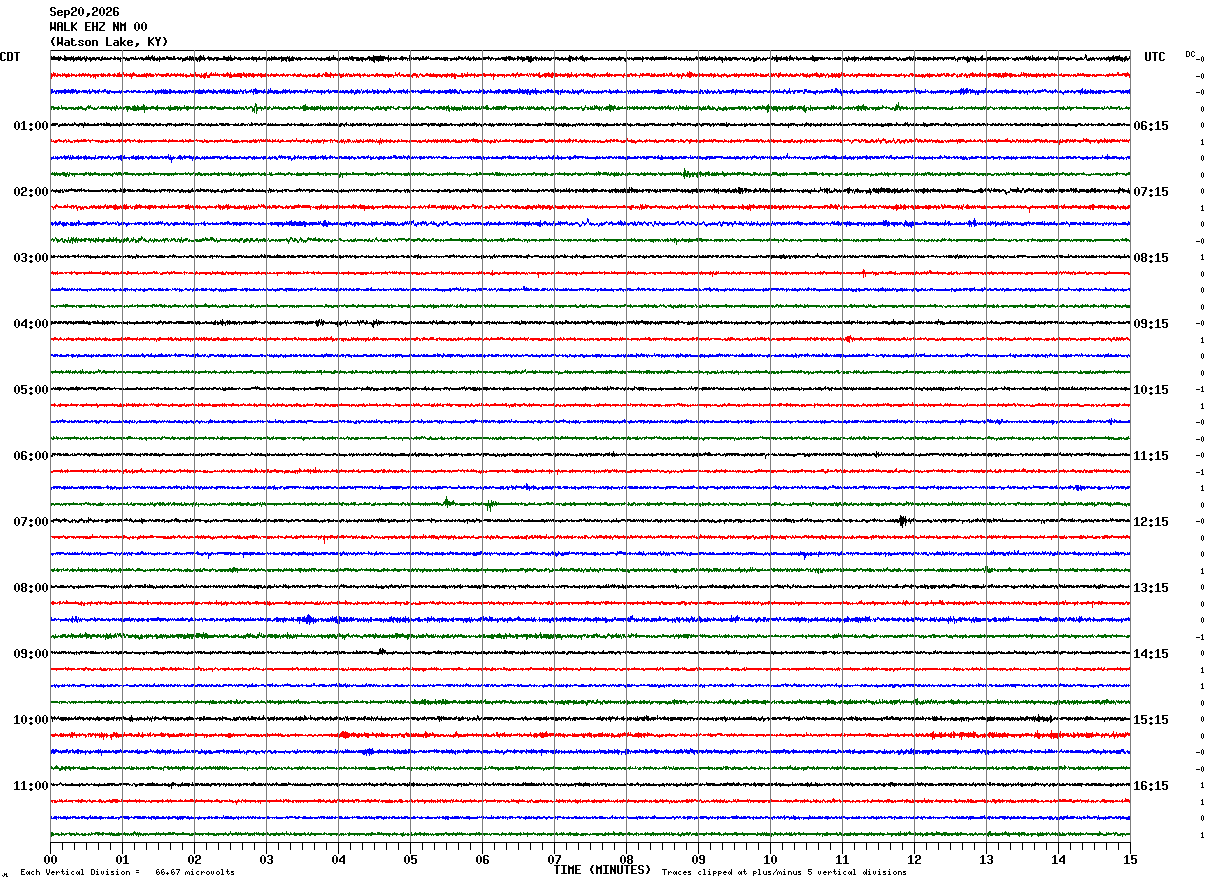Click the 07:00 CDT row label
The image size is (1210, 886).
[x=30, y=522]
